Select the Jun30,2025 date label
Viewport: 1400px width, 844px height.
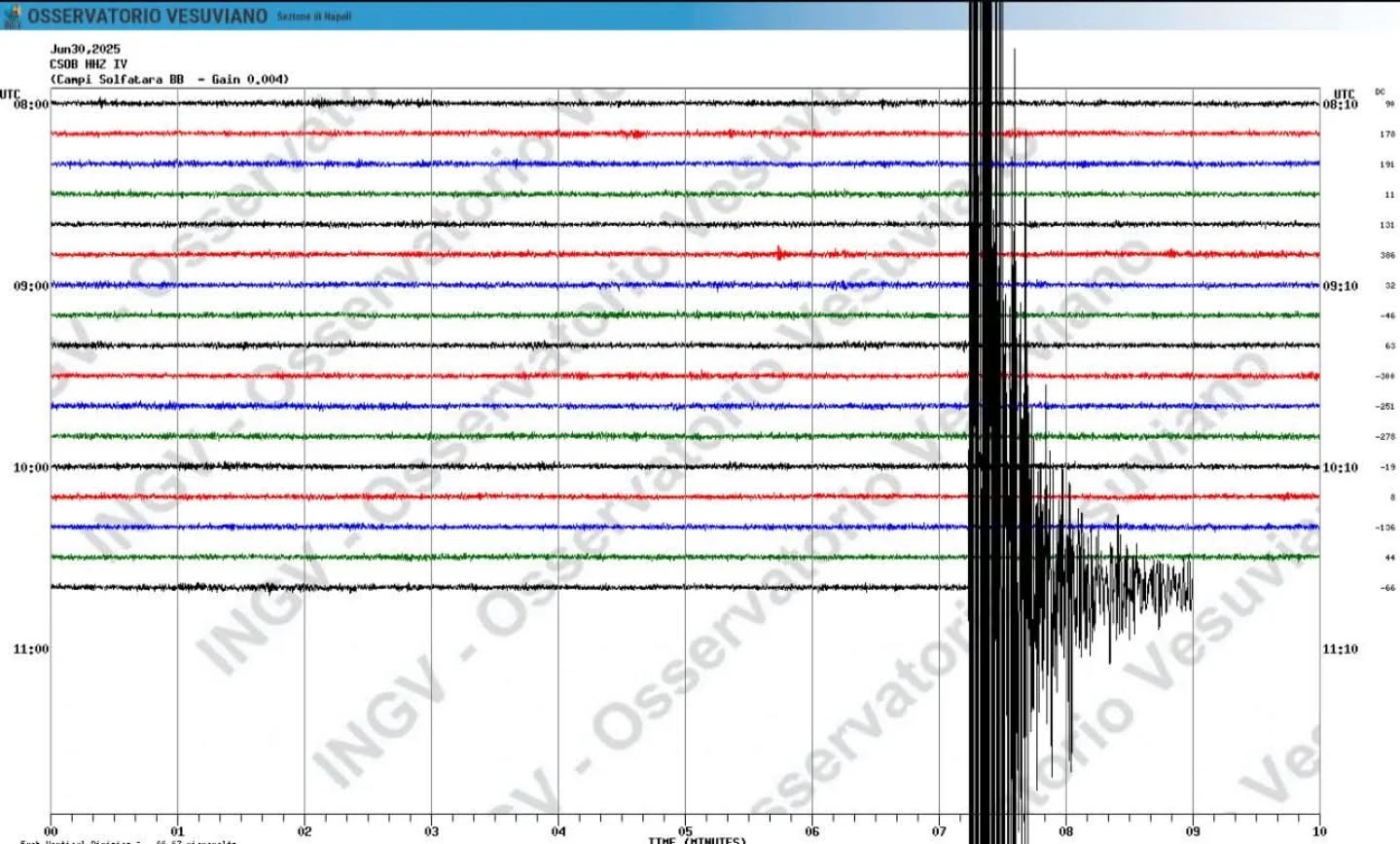click(86, 49)
